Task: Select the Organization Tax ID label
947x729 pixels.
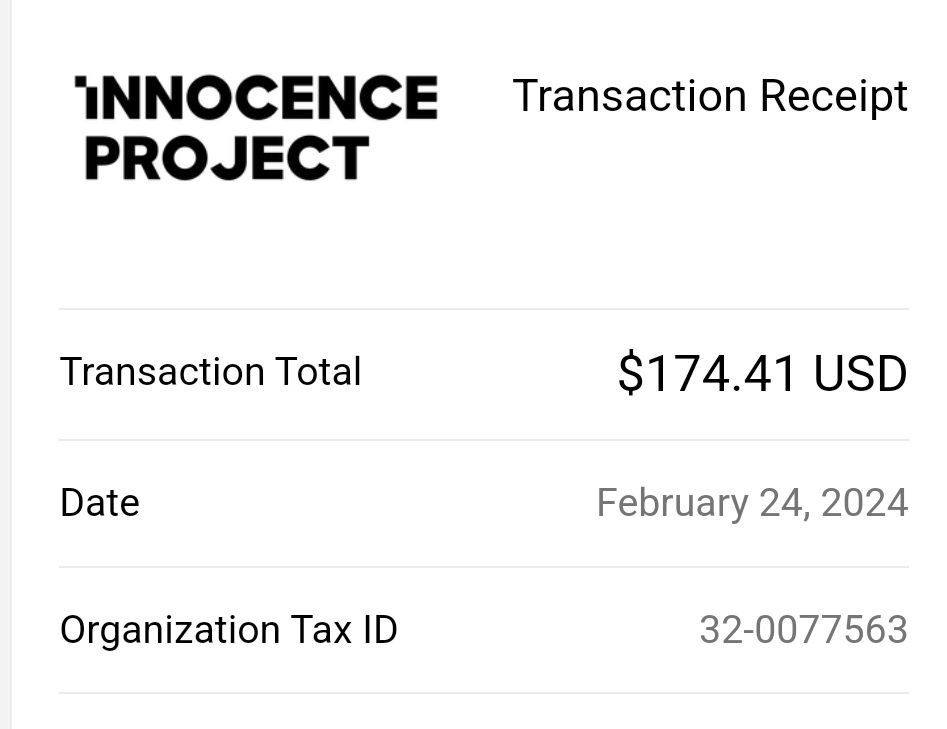Action: [229, 630]
